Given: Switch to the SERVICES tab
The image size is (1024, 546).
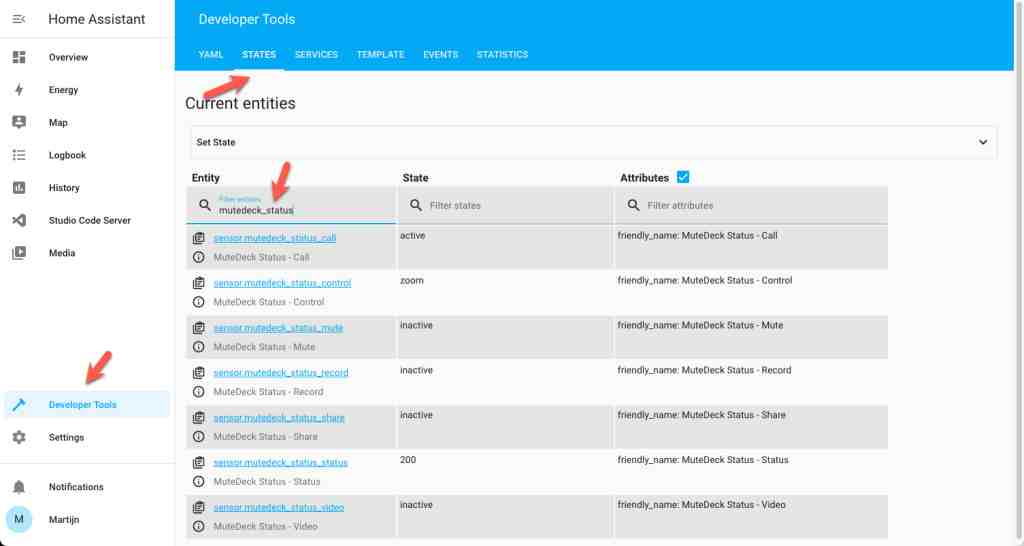Looking at the screenshot, I should click(316, 54).
